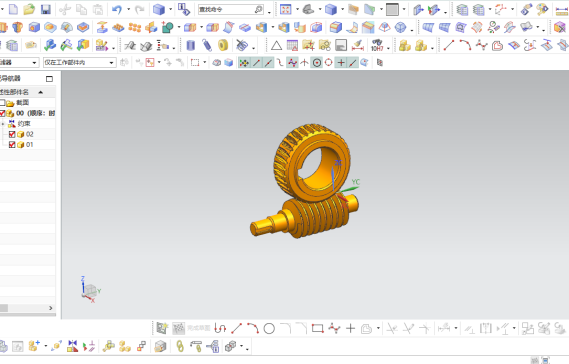Uncheck the 01 component checkbox
Image resolution: width=569 pixels, height=364 pixels.
[x=12, y=145]
